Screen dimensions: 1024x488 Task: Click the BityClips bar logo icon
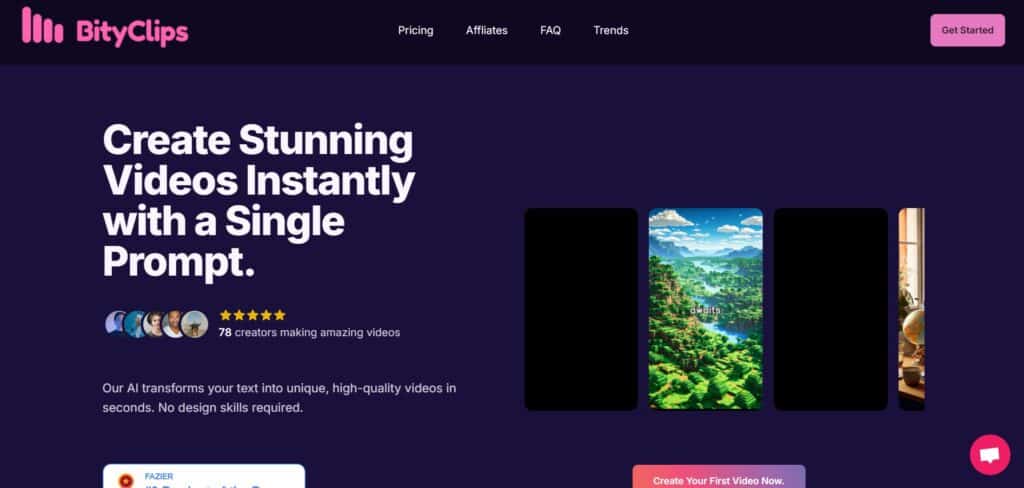(42, 25)
